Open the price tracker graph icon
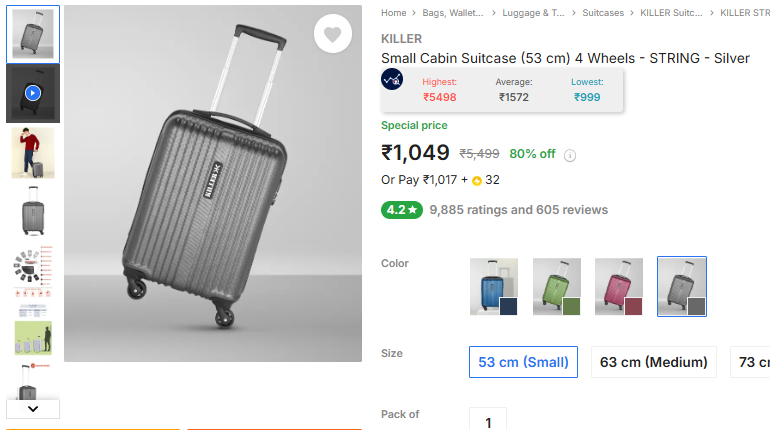The image size is (770, 430). (392, 80)
